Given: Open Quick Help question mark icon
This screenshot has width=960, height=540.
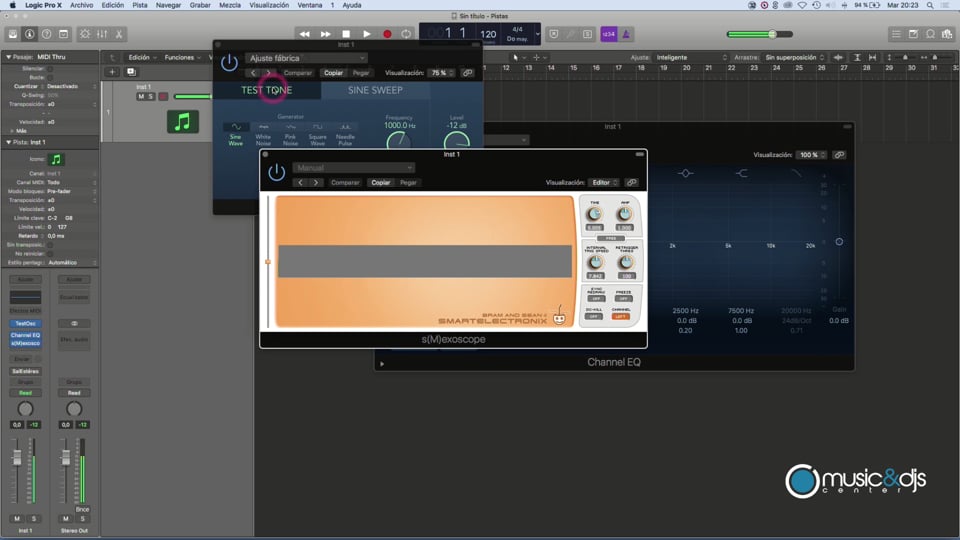Looking at the screenshot, I should (x=47, y=34).
